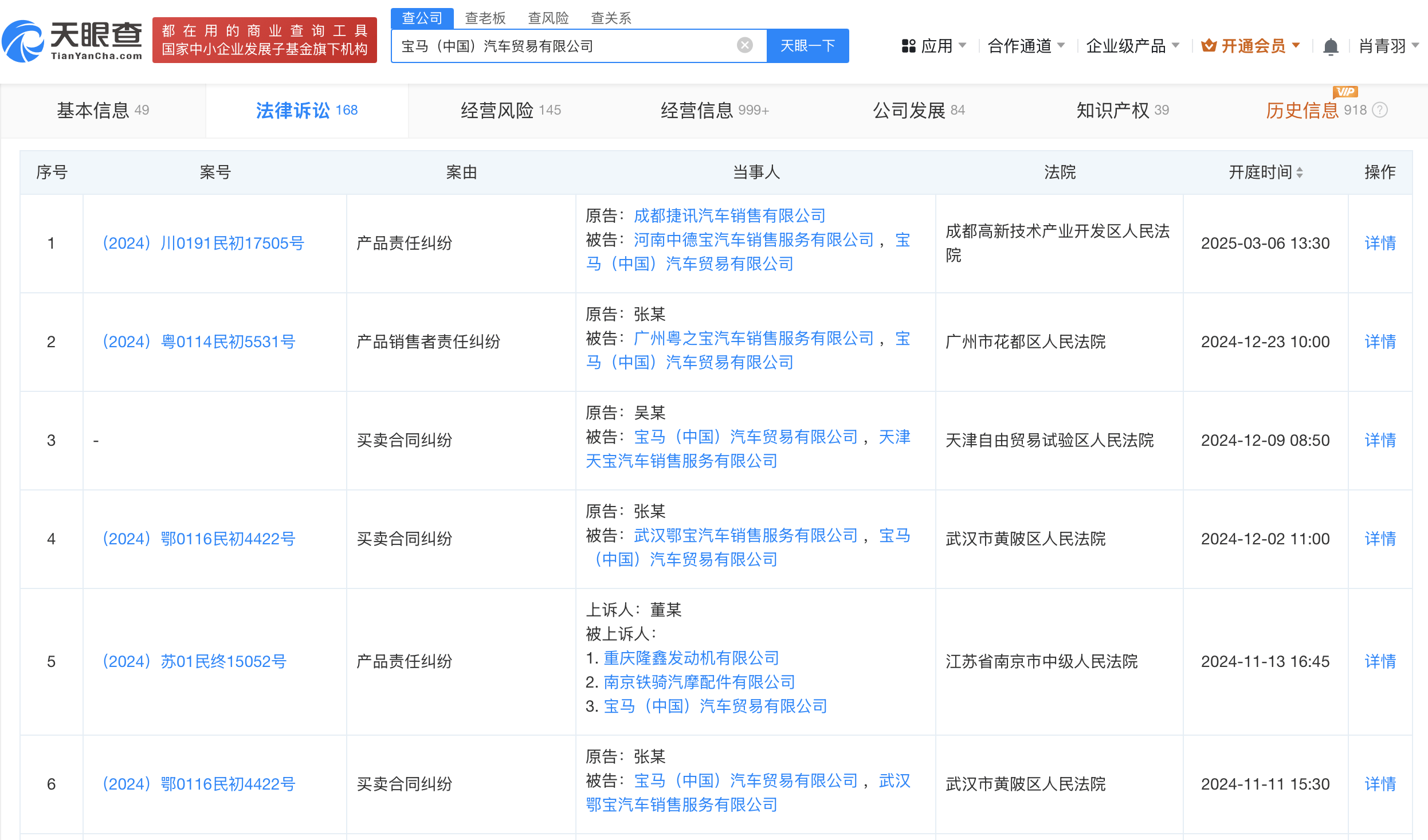Viewport: 1428px width, 840px height.
Task: Open plaintiff 成都捷讯汽车销售有限公司
Action: 729,215
